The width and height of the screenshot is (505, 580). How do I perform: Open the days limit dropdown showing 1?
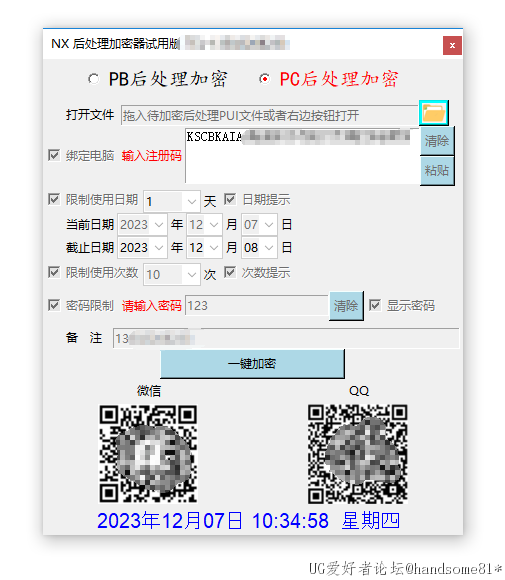[x=172, y=202]
